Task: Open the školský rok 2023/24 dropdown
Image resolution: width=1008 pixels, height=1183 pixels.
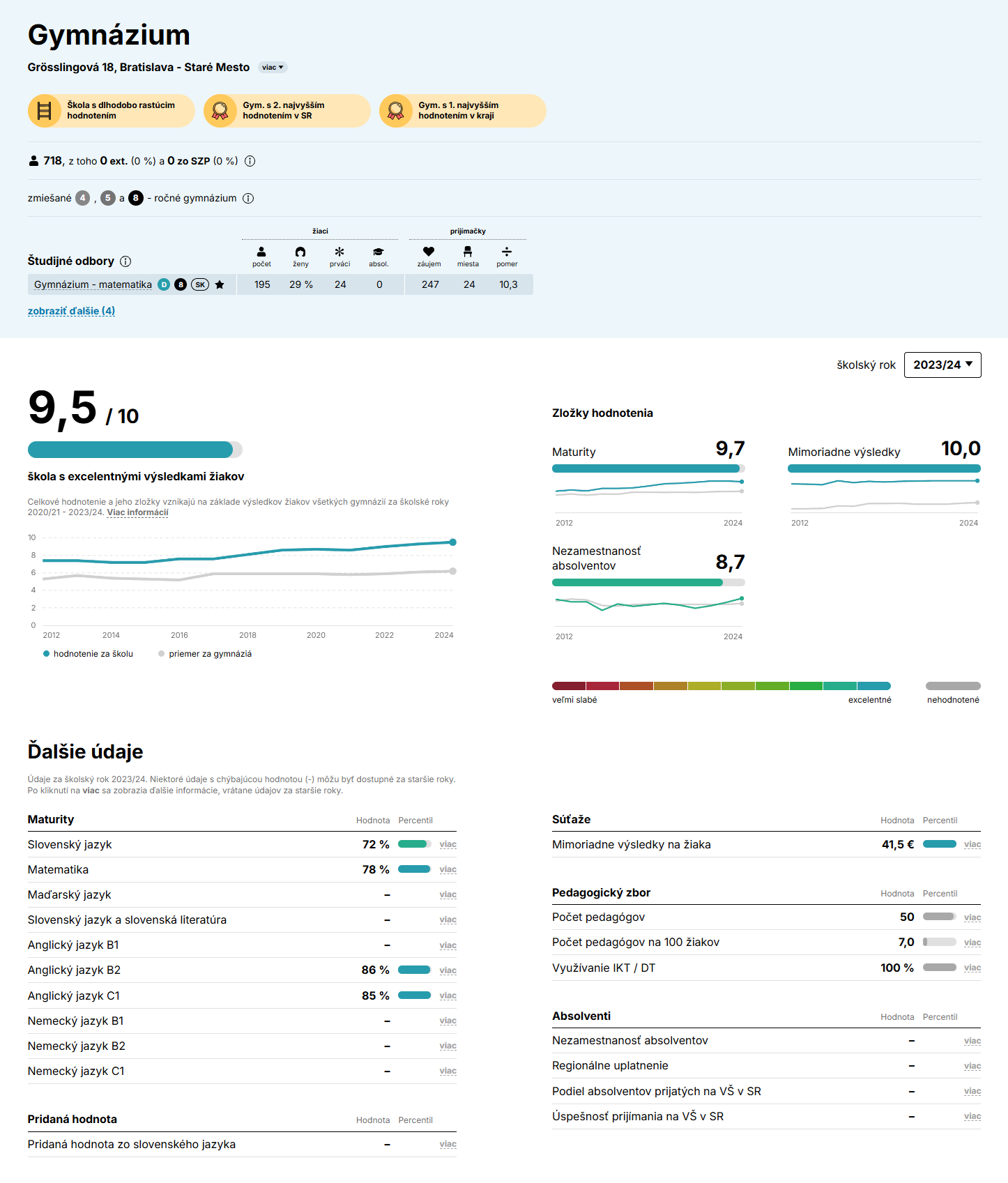Action: click(942, 365)
